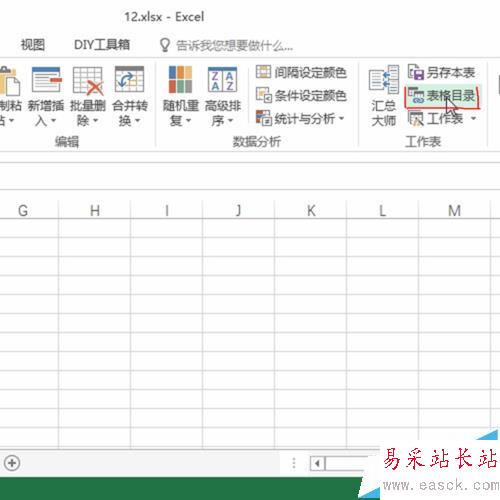The image size is (500, 500).
Task: Select column L header
Action: click(383, 210)
